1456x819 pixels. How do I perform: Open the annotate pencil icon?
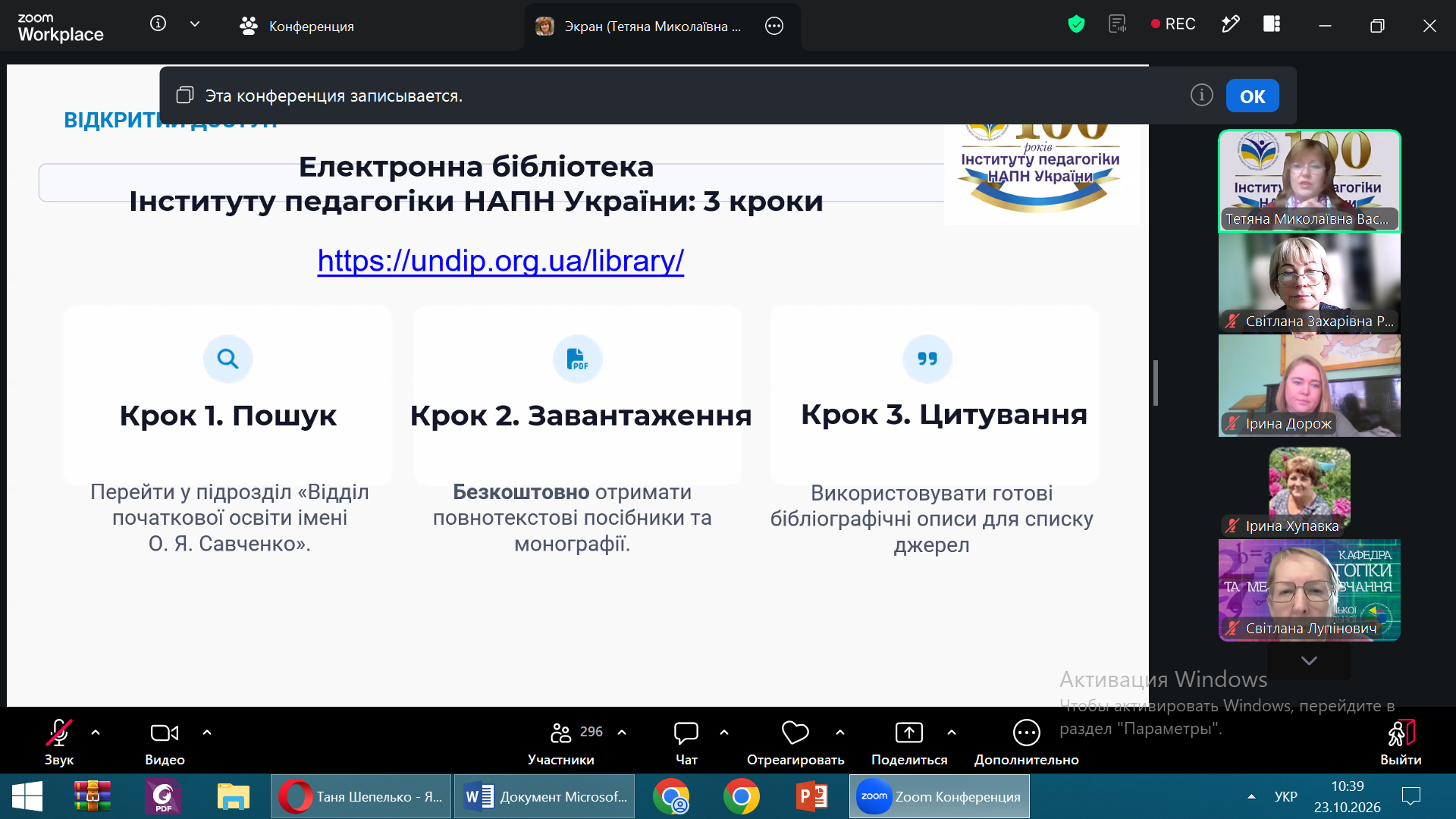(x=1230, y=24)
